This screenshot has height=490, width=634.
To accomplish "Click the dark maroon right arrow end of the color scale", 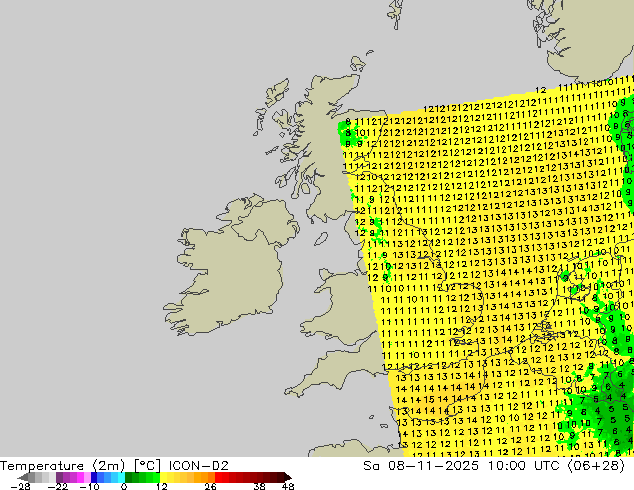I will point(288,477).
